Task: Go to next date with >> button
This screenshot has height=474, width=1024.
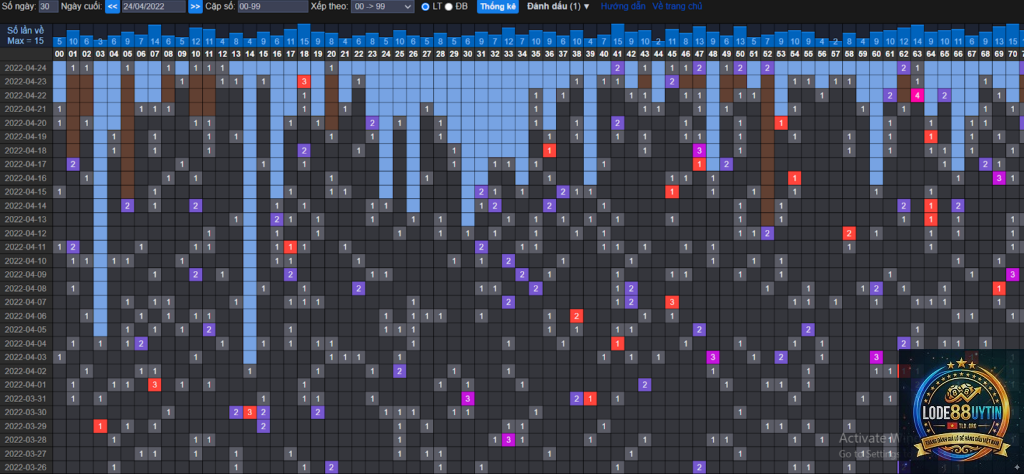Action: (195, 7)
